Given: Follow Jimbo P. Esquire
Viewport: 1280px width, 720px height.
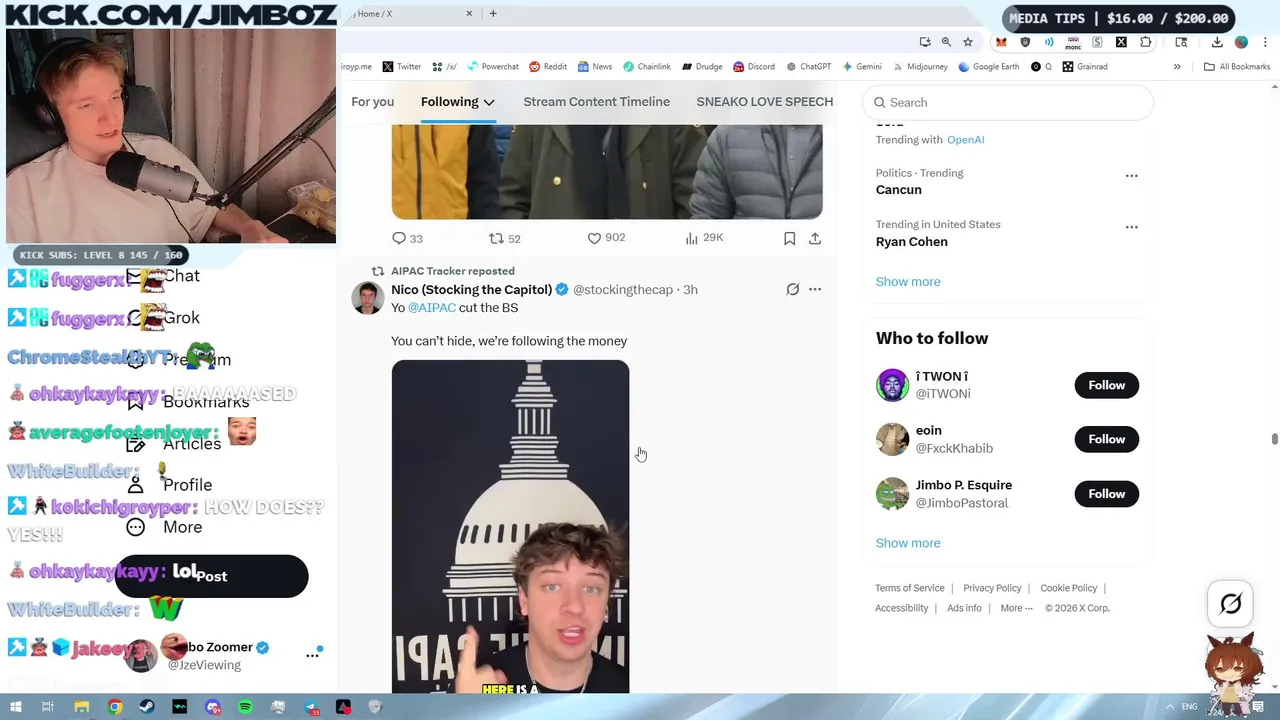Looking at the screenshot, I should tap(1106, 494).
